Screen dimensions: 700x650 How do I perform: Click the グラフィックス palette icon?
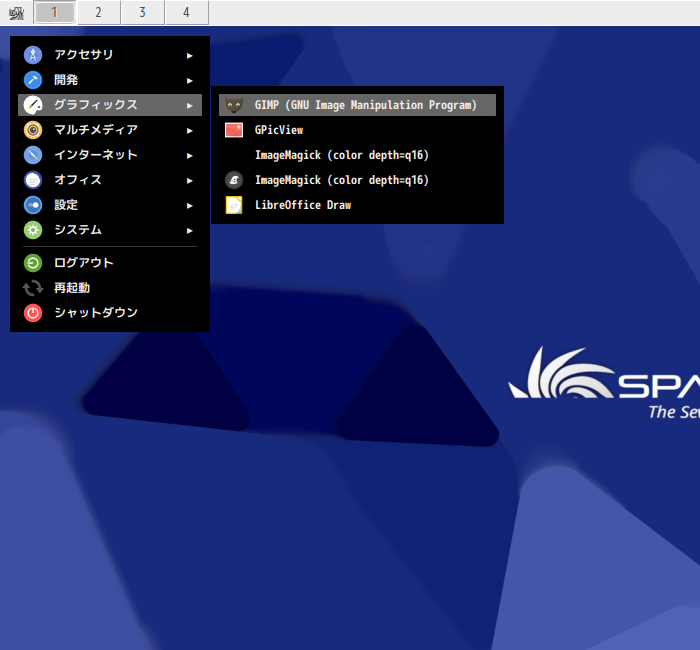(33, 105)
